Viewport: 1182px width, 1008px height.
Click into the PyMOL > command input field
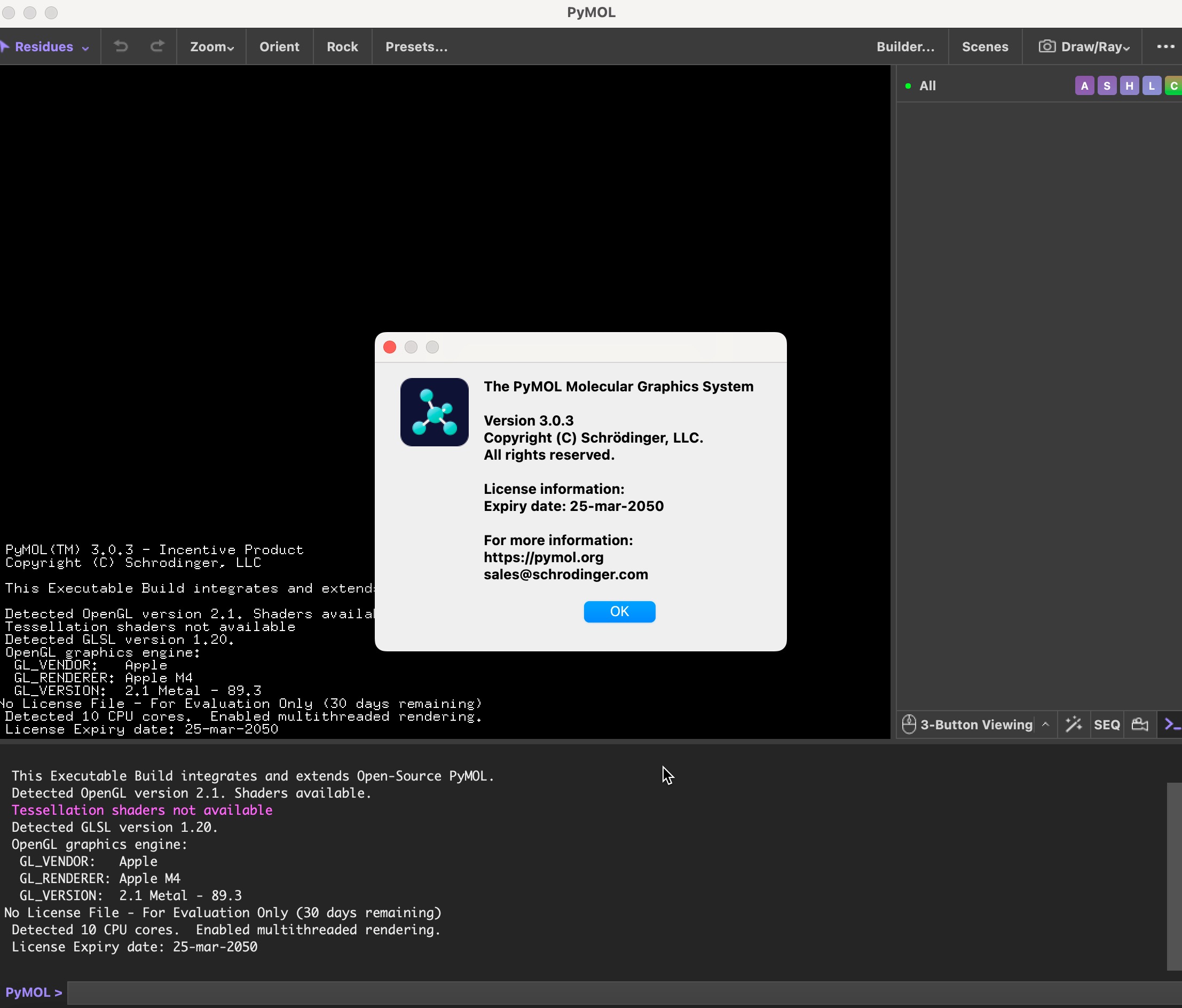tap(624, 993)
